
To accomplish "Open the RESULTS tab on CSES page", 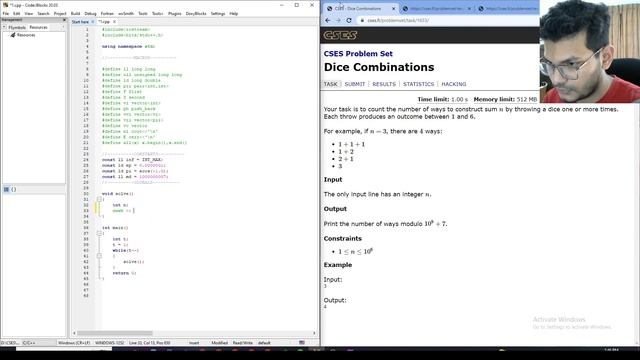I will [x=384, y=84].
